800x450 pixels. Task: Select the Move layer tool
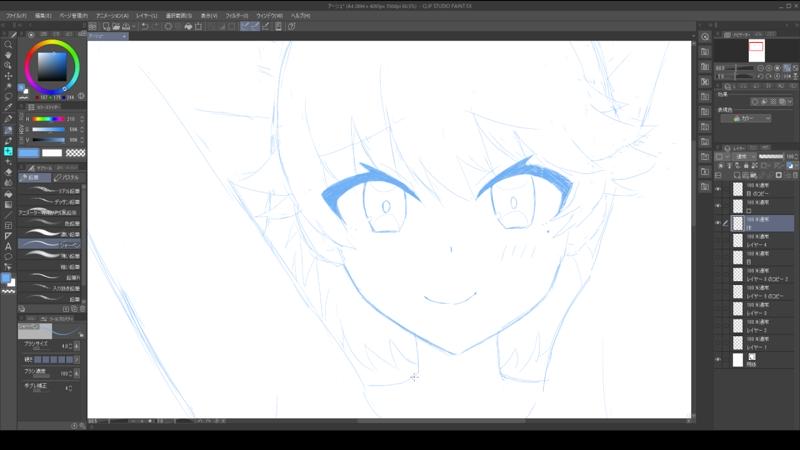8,76
